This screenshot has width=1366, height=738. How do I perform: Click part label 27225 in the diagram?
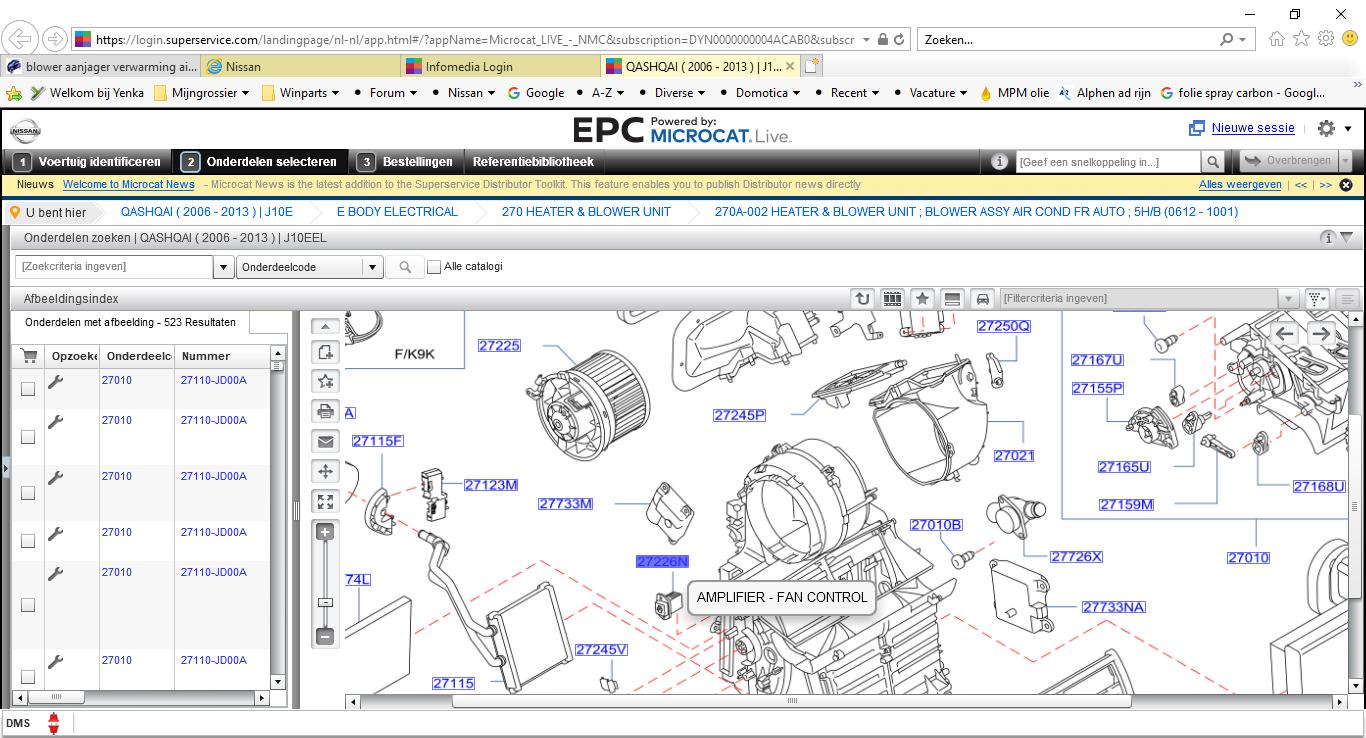499,346
